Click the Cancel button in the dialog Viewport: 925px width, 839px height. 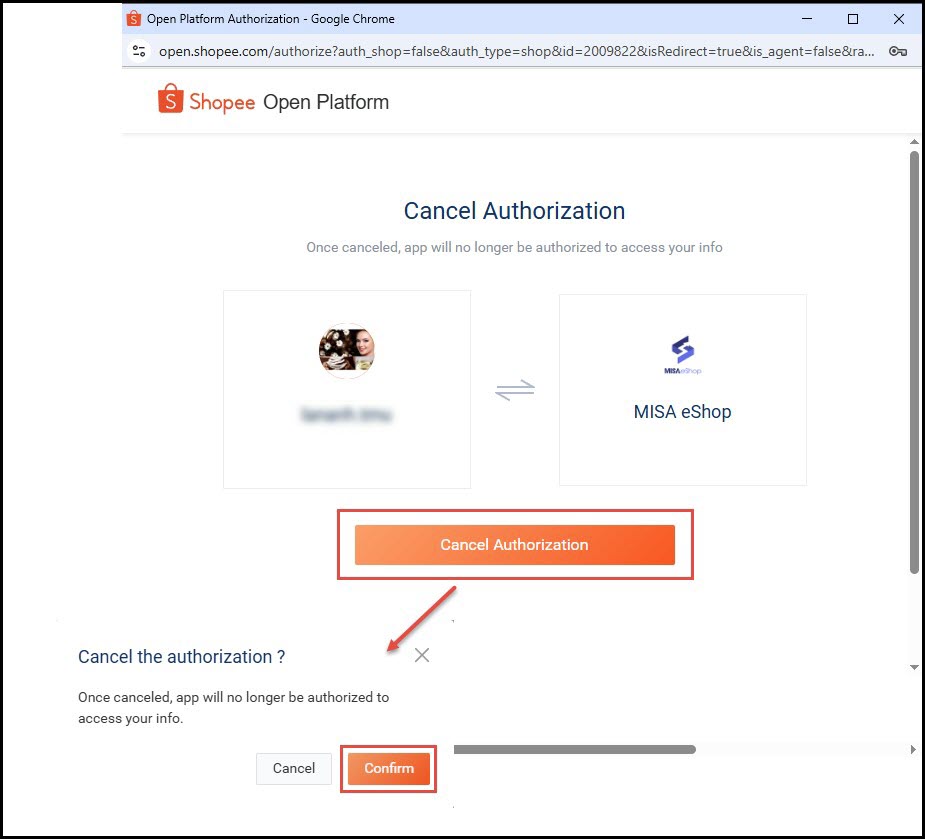point(294,768)
